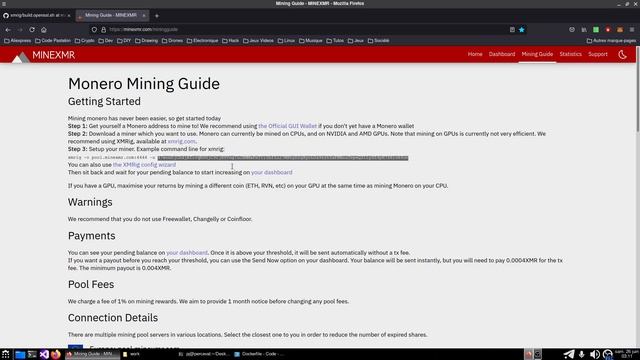Select Mining Guide in MINEXMR navbar
Image resolution: width=640 pixels, height=360 pixels.
[x=537, y=54]
